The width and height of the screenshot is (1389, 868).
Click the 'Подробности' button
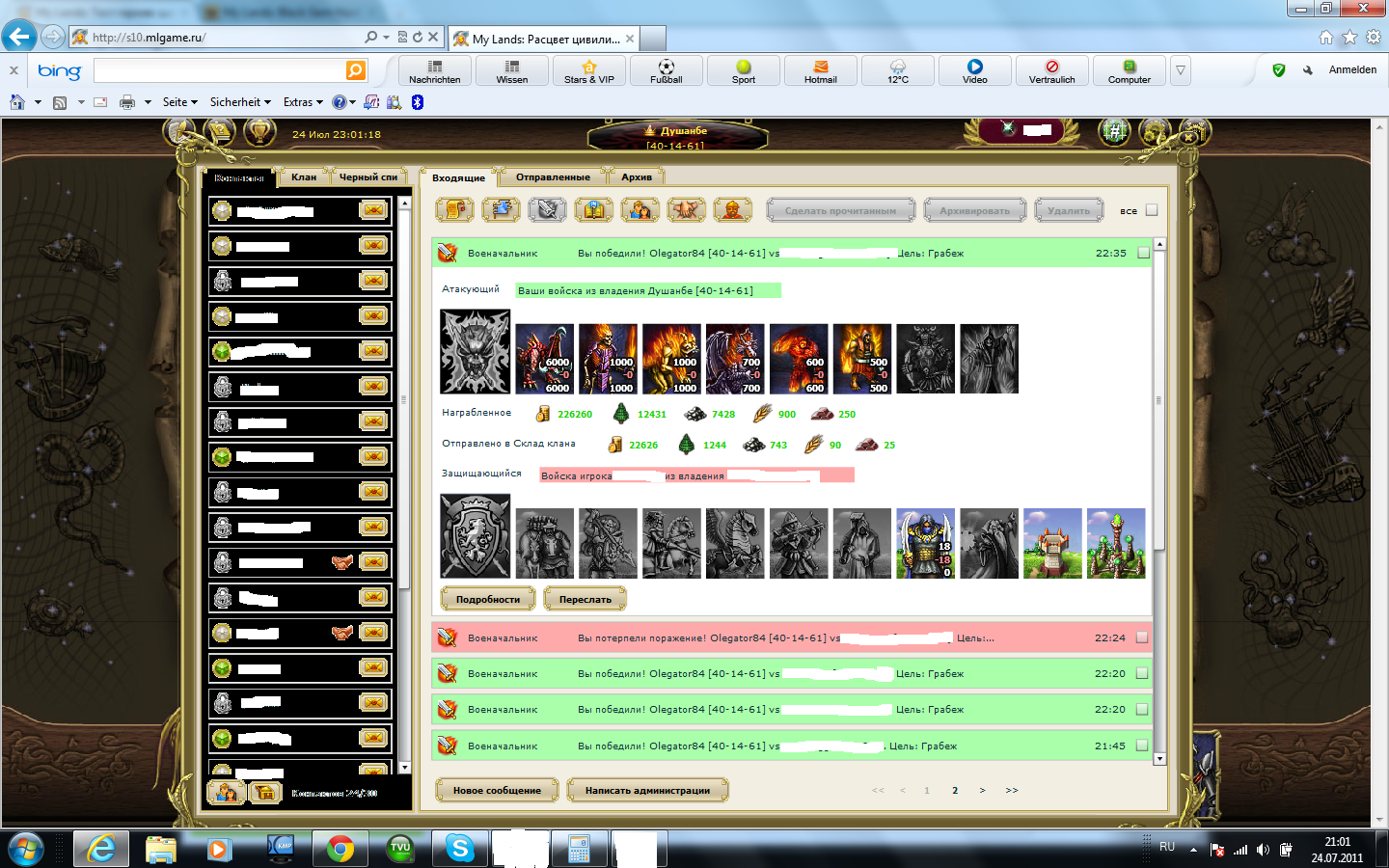click(488, 599)
